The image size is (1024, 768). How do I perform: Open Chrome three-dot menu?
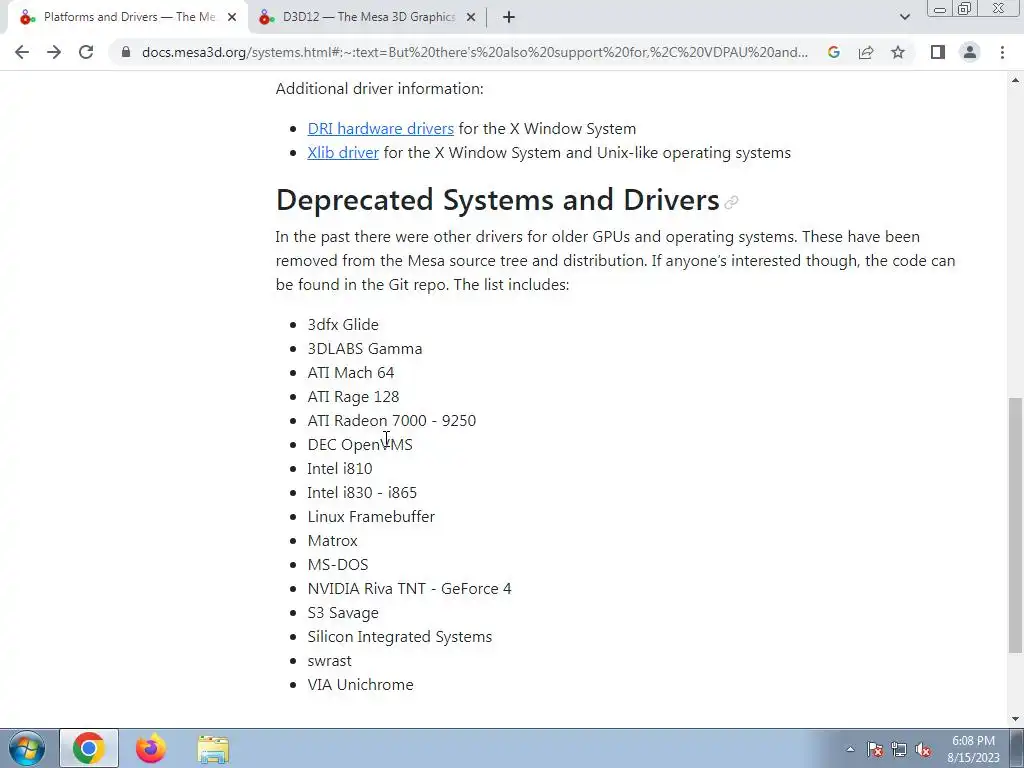tap(1002, 52)
